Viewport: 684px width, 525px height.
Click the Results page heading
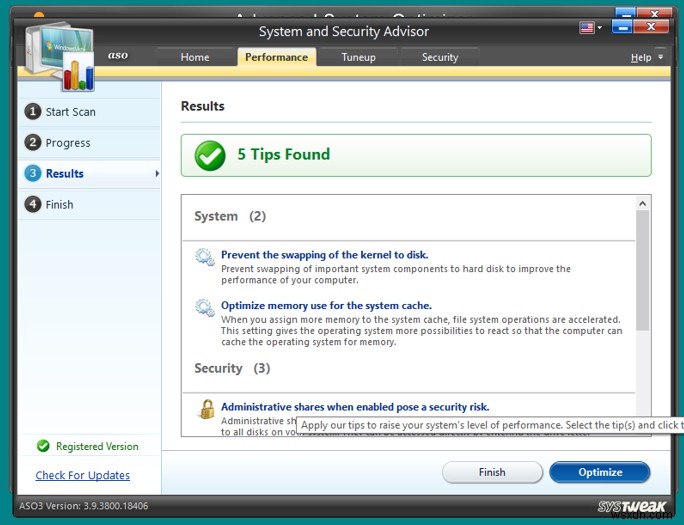click(203, 106)
